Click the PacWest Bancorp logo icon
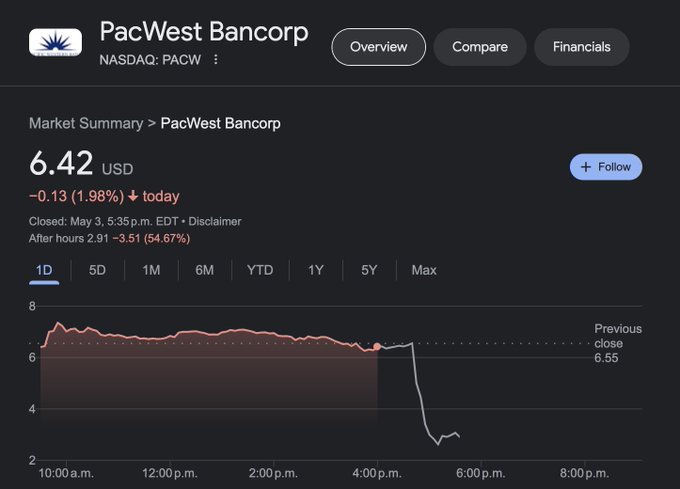This screenshot has height=489, width=680. click(x=55, y=42)
